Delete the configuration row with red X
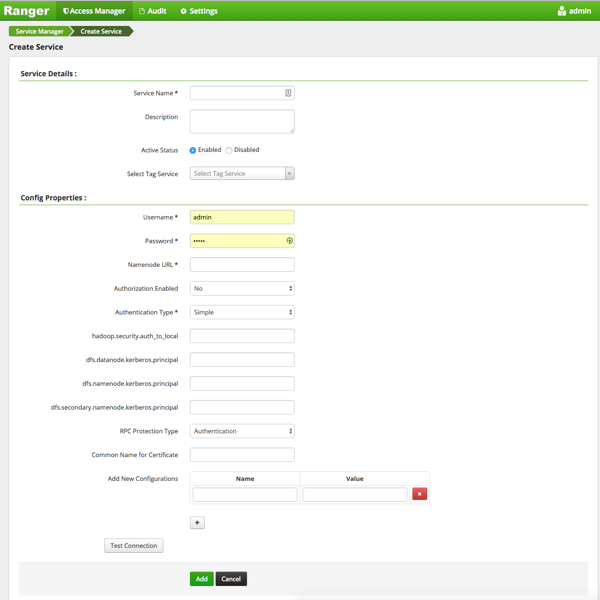Screen dimensions: 600x600 [x=419, y=494]
